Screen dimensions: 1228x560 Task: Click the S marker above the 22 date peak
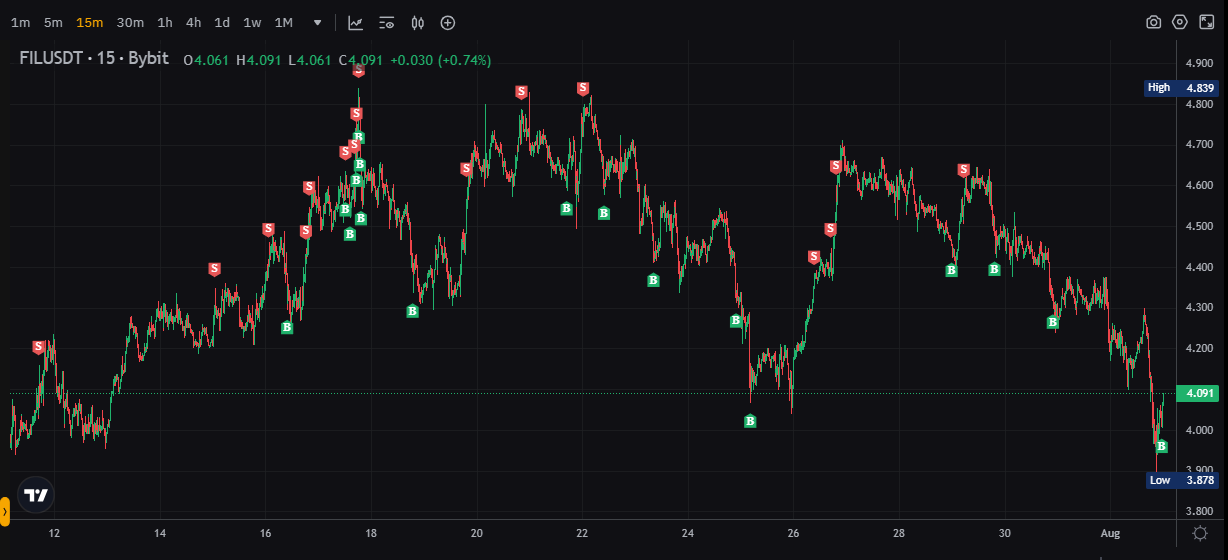click(583, 88)
